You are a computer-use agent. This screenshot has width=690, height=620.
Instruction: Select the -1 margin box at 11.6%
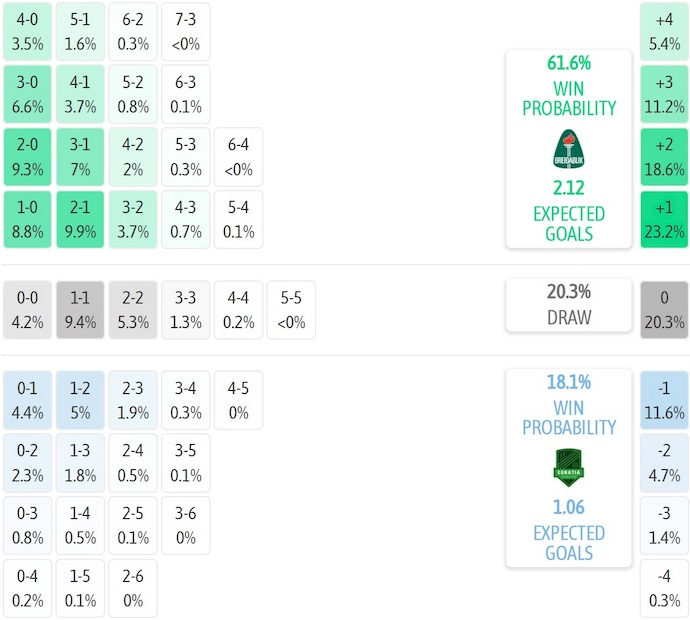tap(664, 400)
